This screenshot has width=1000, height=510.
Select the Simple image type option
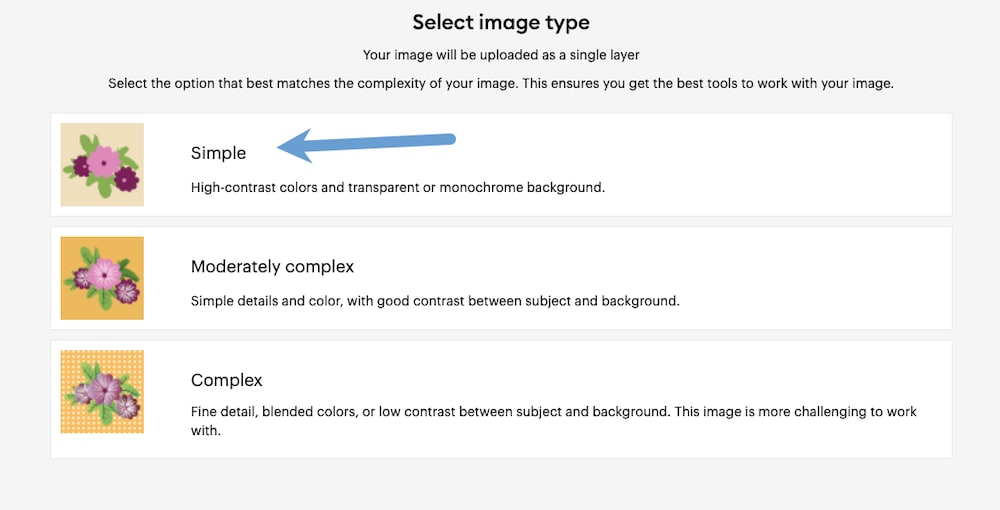[x=501, y=164]
